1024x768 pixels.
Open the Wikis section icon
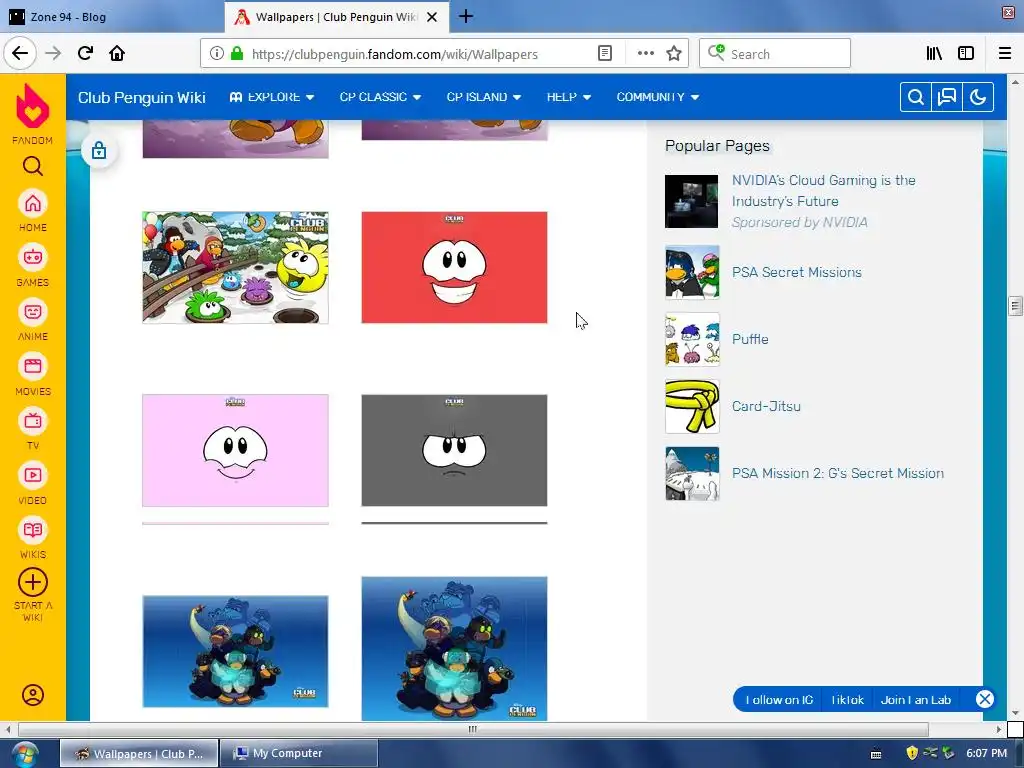[x=33, y=530]
